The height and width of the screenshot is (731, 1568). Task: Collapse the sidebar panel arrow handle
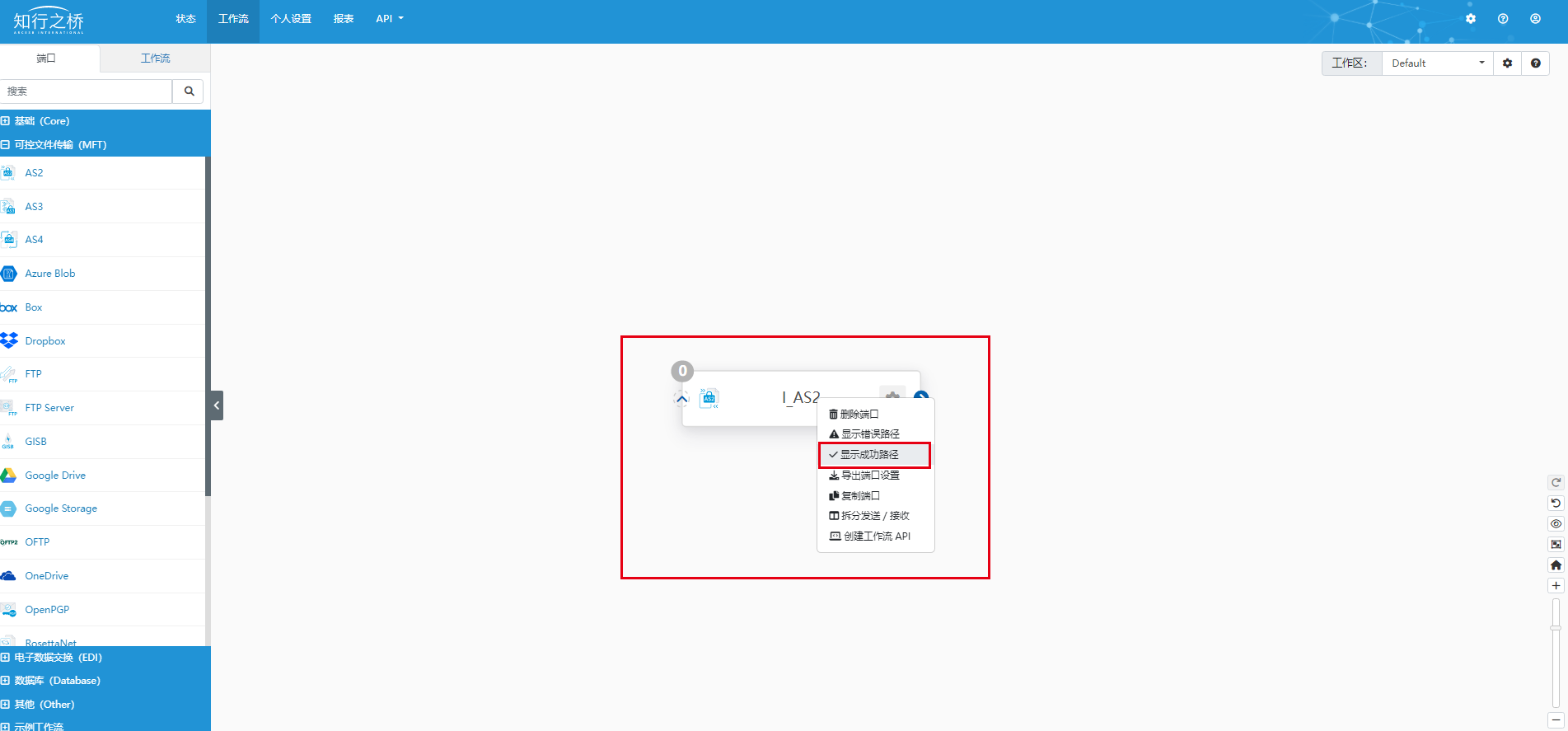217,405
